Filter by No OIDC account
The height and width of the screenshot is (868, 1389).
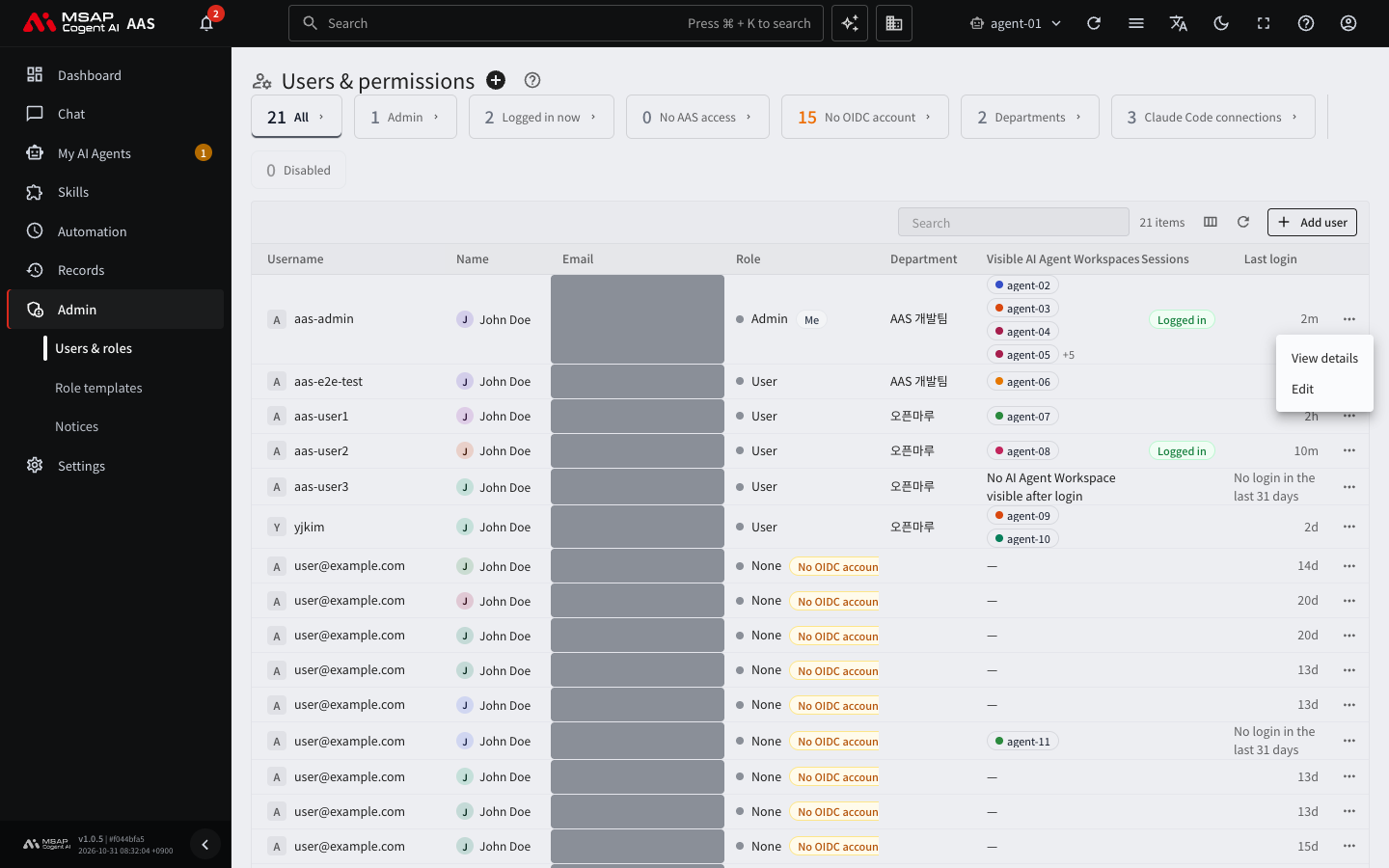pyautogui.click(x=865, y=117)
